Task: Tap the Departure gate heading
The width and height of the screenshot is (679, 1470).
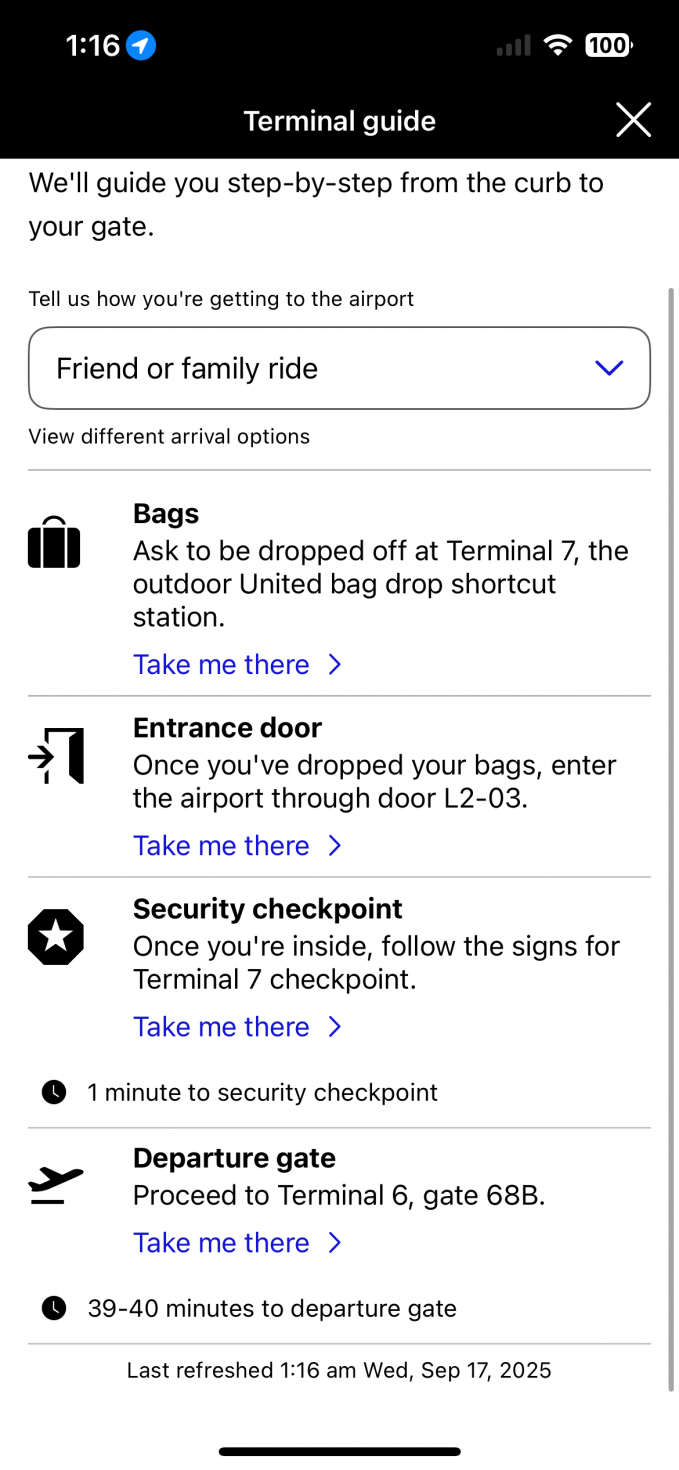Action: click(x=234, y=1158)
